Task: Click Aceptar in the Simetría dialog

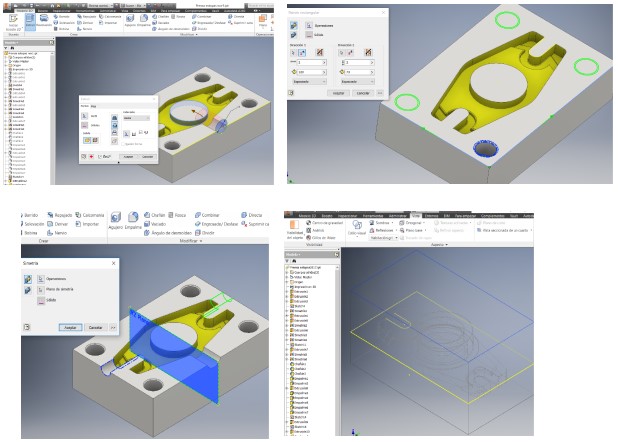Action: tap(71, 327)
